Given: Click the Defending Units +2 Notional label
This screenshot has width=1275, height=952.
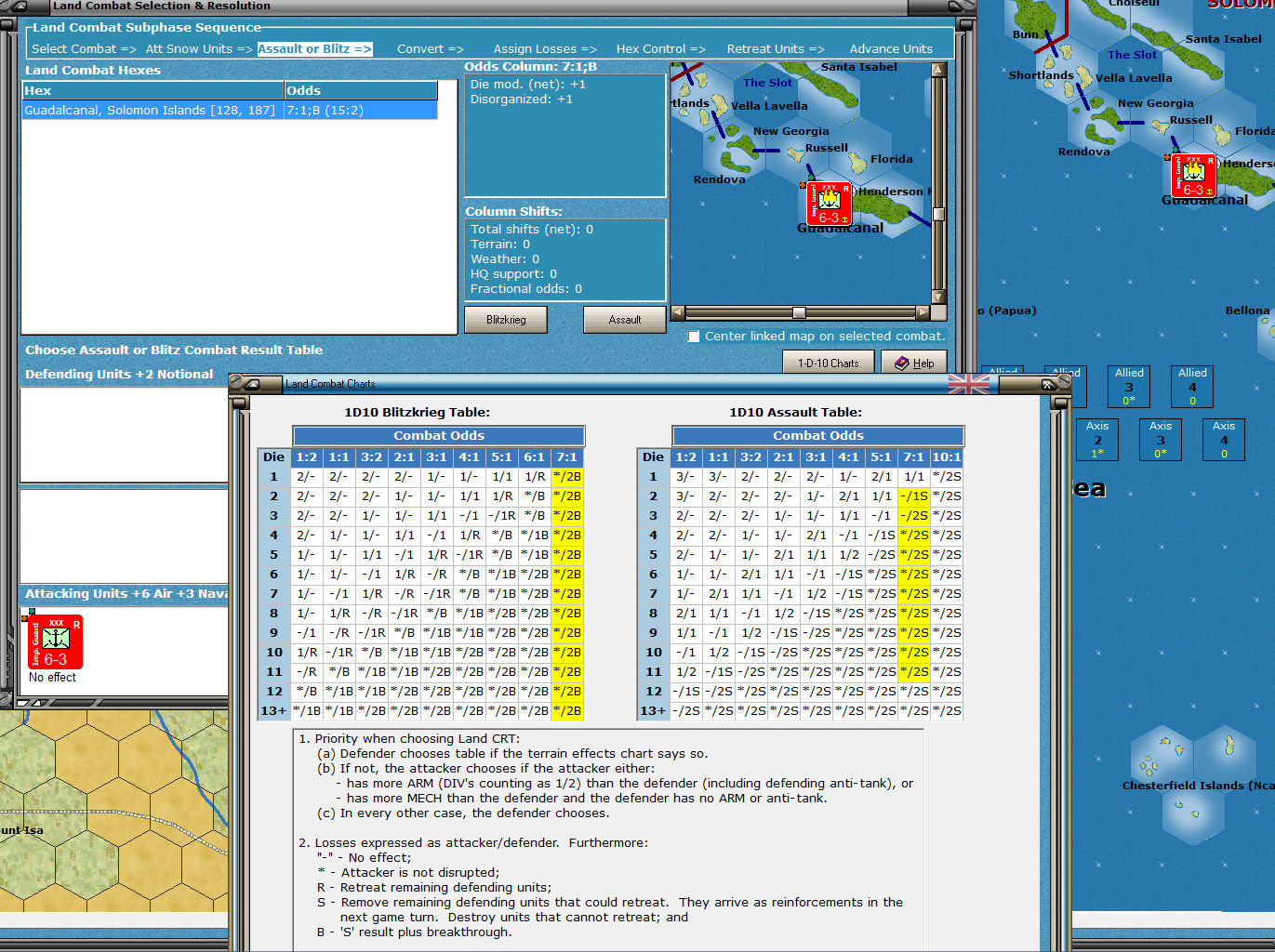Looking at the screenshot, I should pyautogui.click(x=119, y=375).
